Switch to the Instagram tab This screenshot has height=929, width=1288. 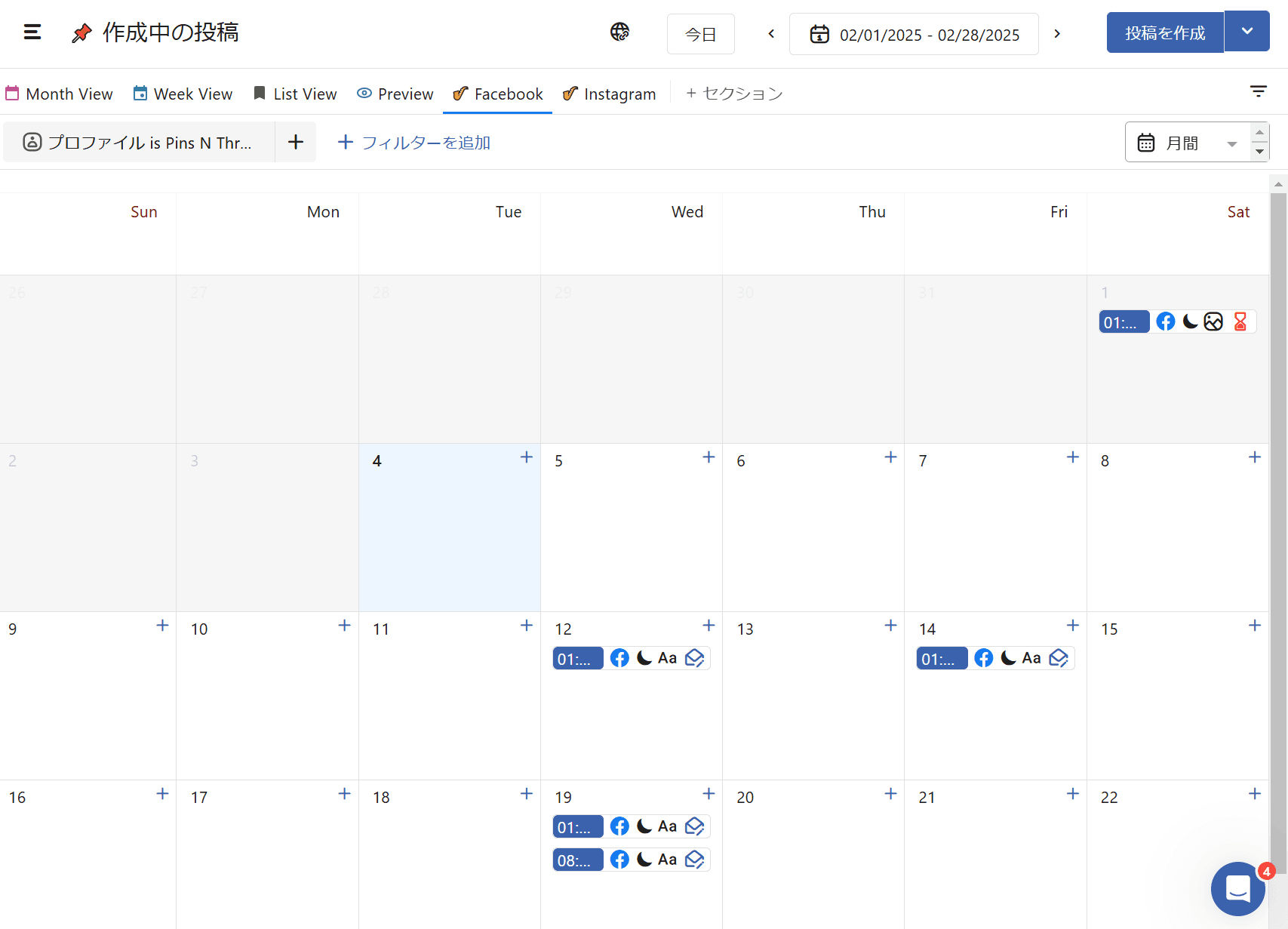(610, 94)
